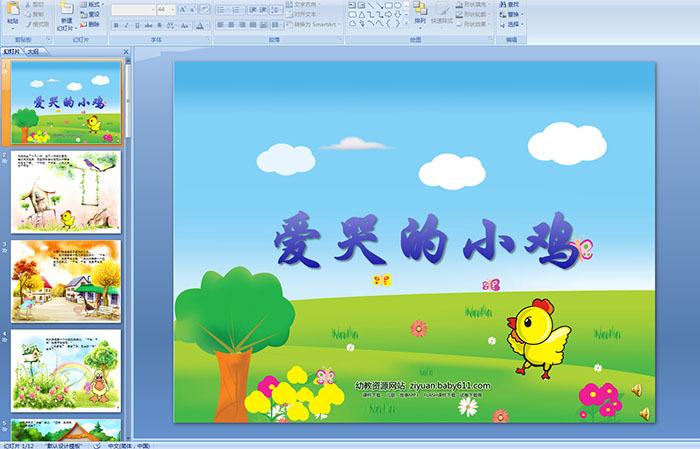
Task: Click the Font Color (A) swatch
Action: point(200,25)
